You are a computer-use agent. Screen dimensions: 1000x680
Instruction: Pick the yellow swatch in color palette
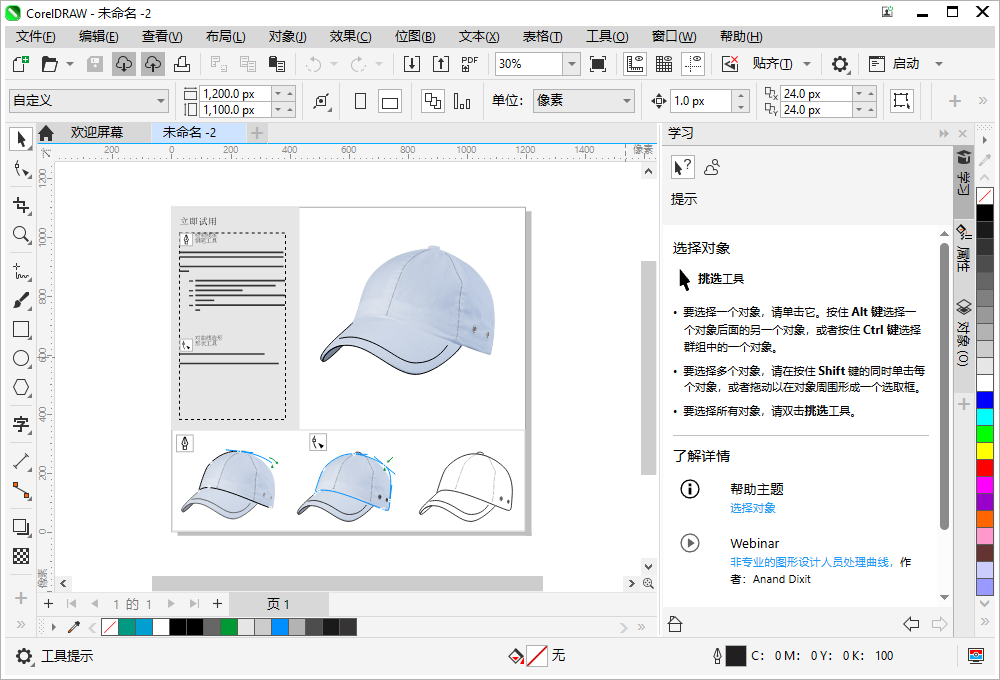(x=985, y=451)
